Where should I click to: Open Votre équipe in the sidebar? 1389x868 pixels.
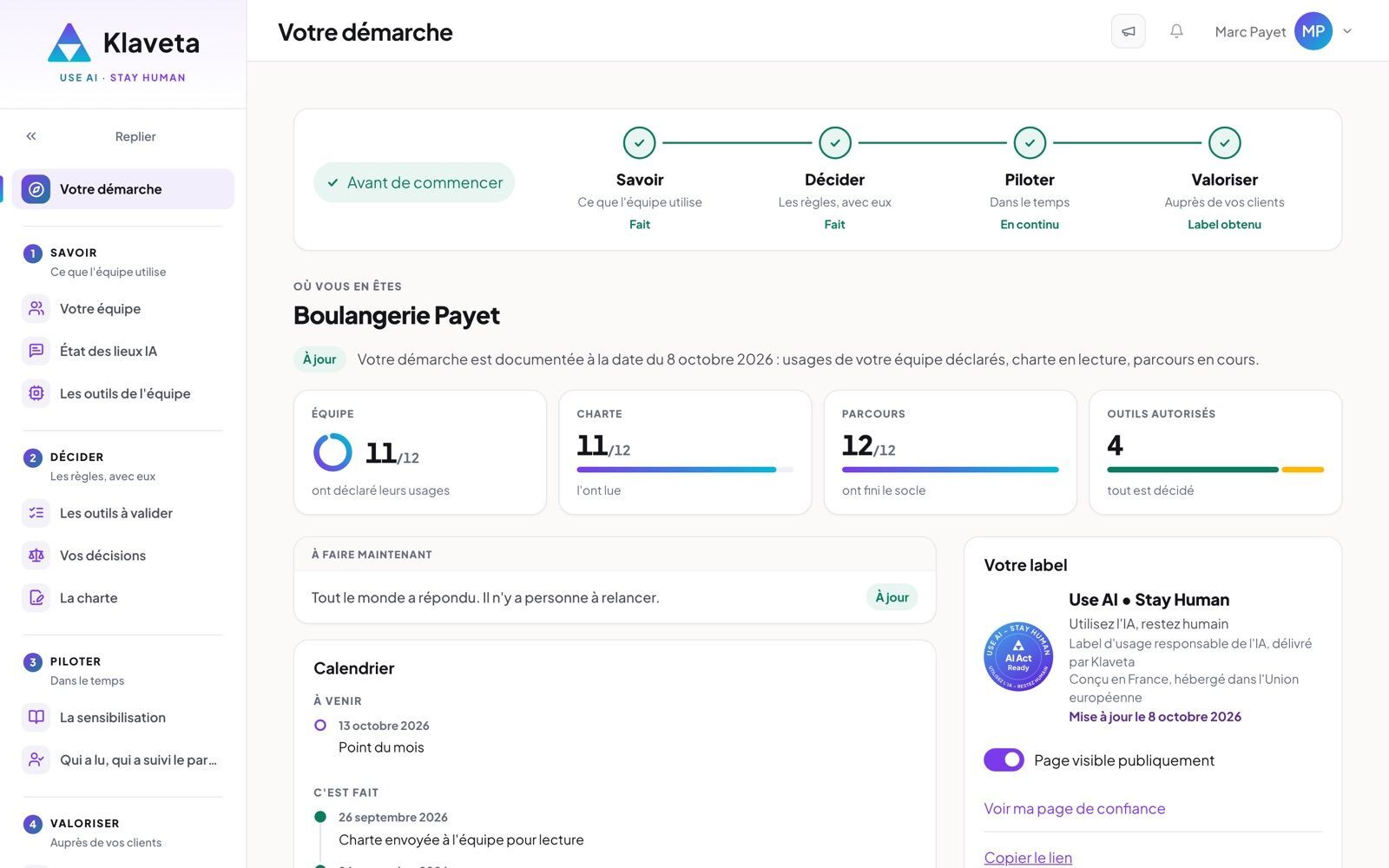(x=123, y=308)
